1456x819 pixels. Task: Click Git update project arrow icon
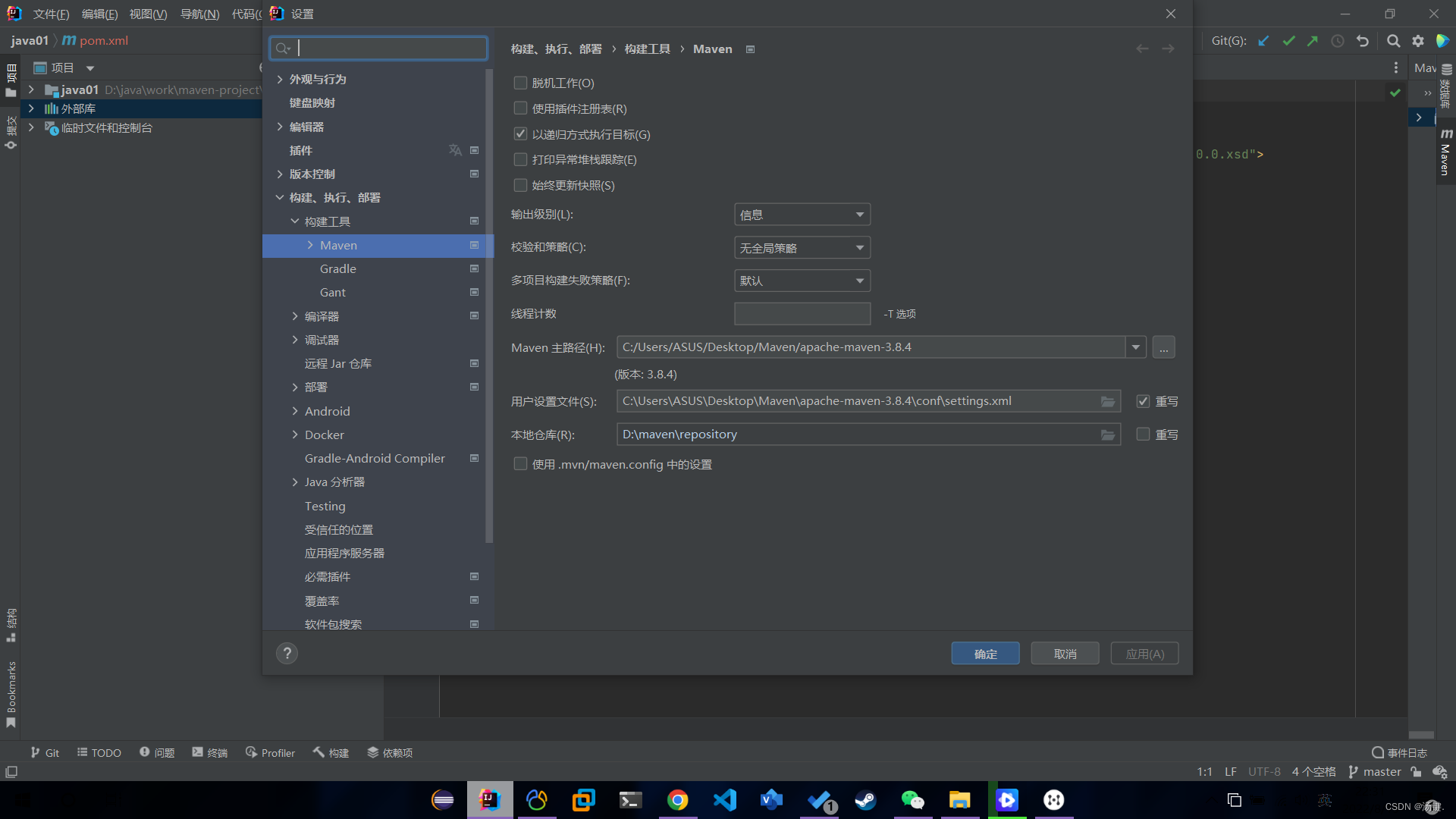coord(1263,41)
